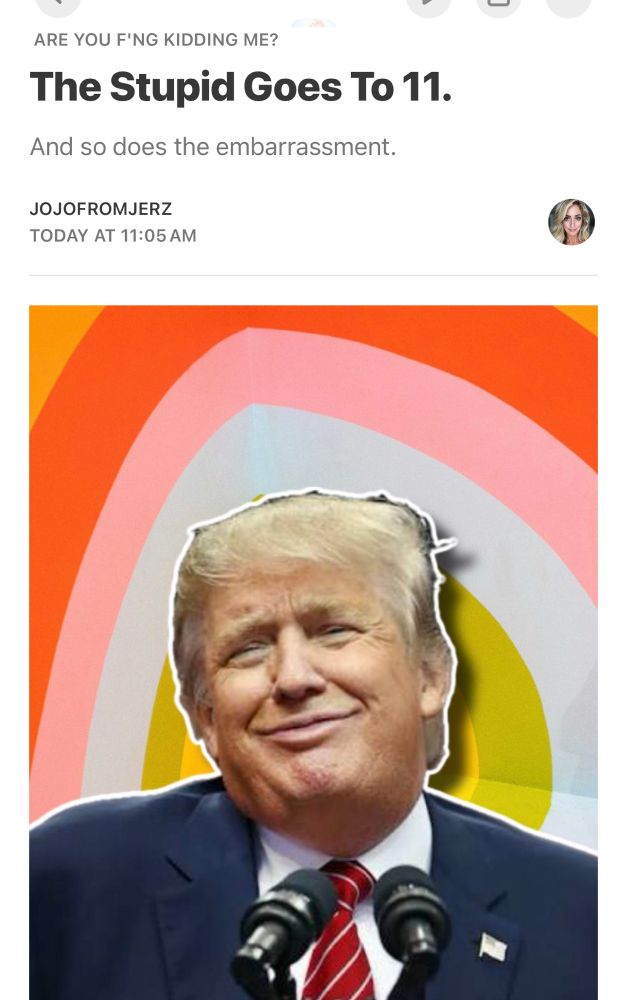Tap the horizontal divider below the byline
This screenshot has height=1000, width=627.
point(313,276)
